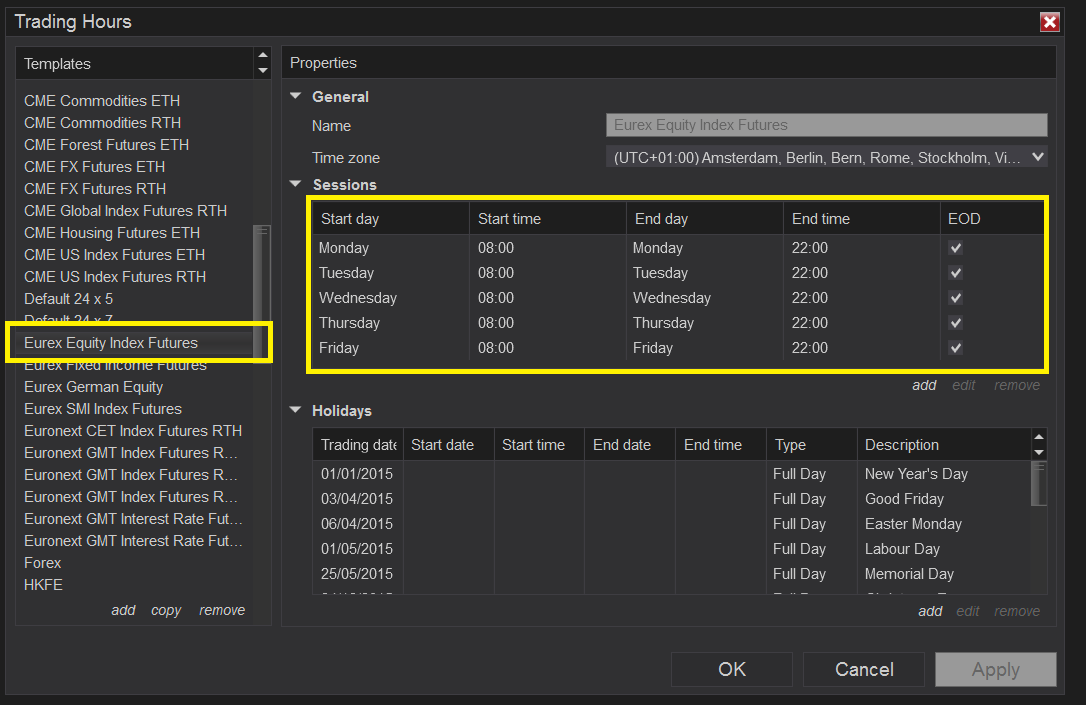Click the Holidays table scroll-up arrow
The height and width of the screenshot is (705, 1086).
[1038, 437]
